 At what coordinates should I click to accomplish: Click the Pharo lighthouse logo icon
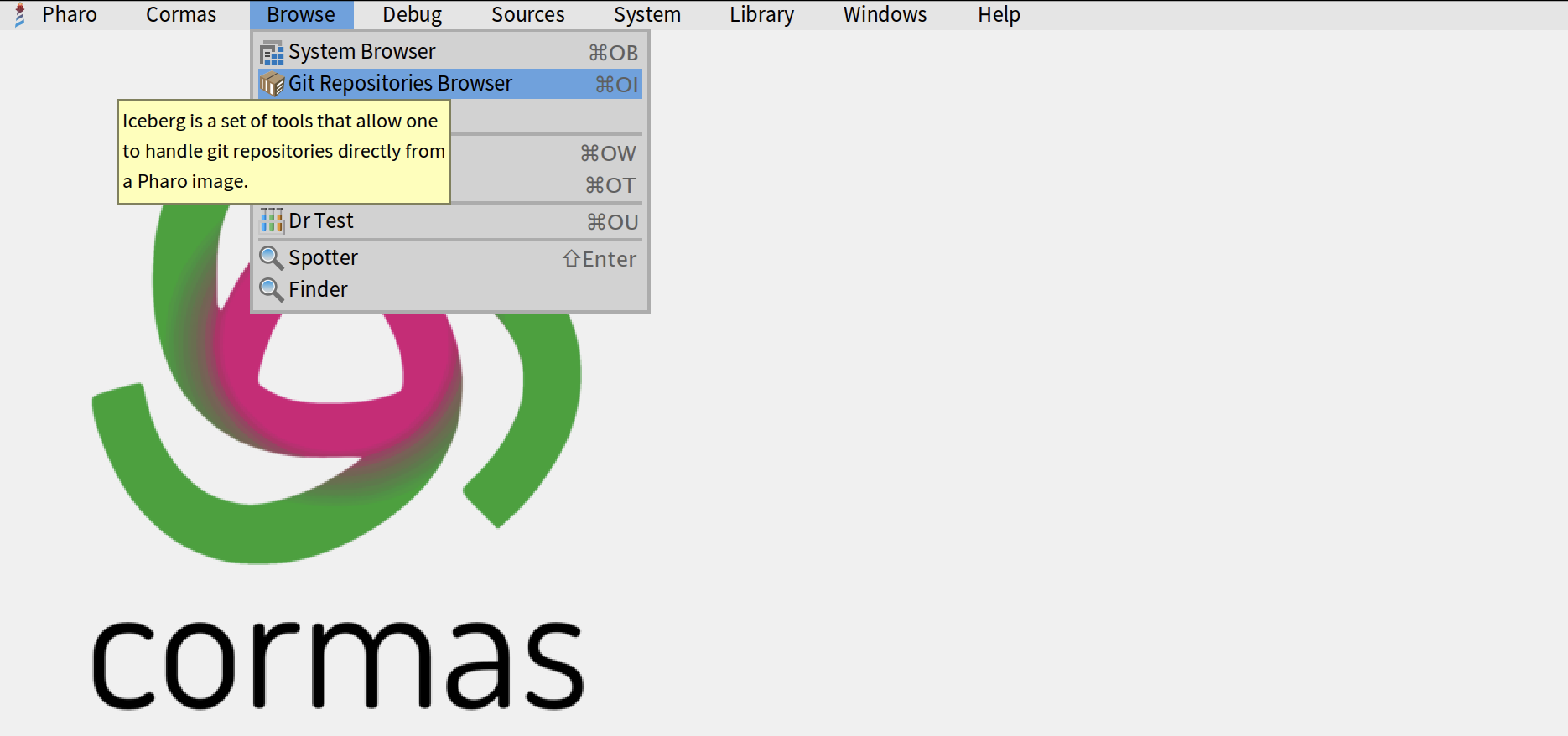[x=20, y=15]
